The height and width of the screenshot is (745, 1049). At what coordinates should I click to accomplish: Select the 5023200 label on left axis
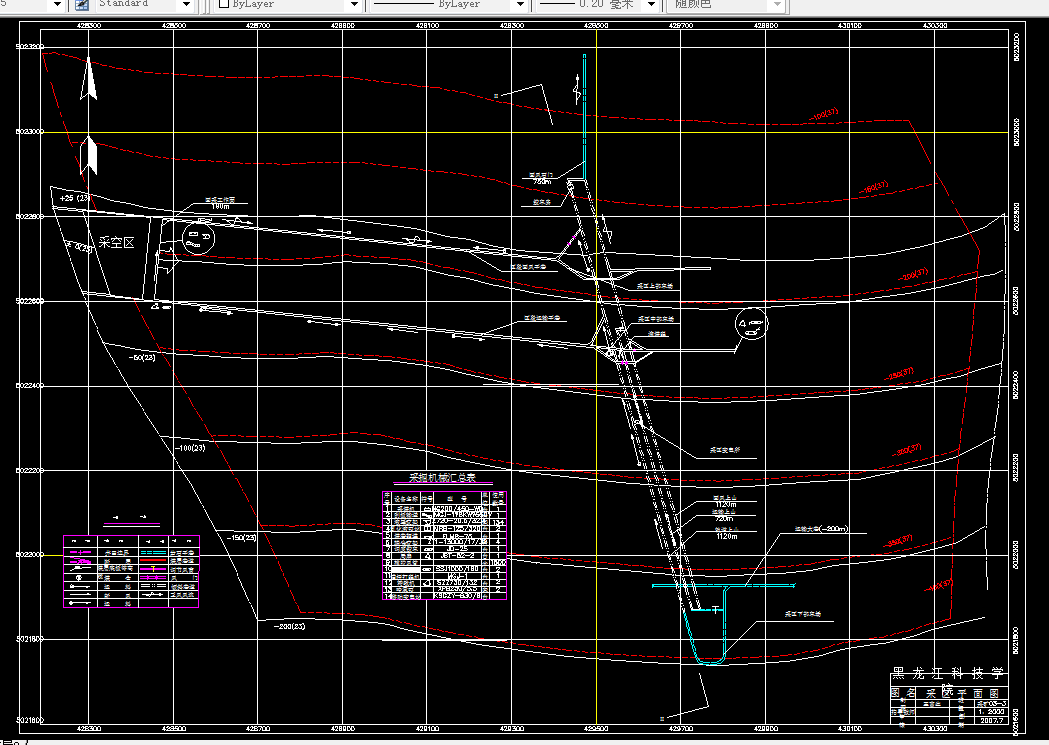pyautogui.click(x=29, y=47)
